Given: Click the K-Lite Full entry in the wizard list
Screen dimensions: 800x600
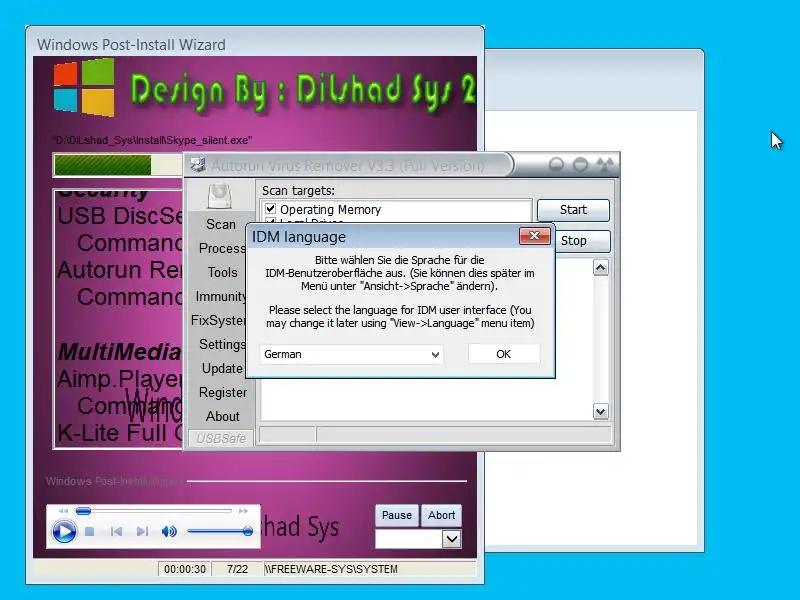Looking at the screenshot, I should coord(119,433).
